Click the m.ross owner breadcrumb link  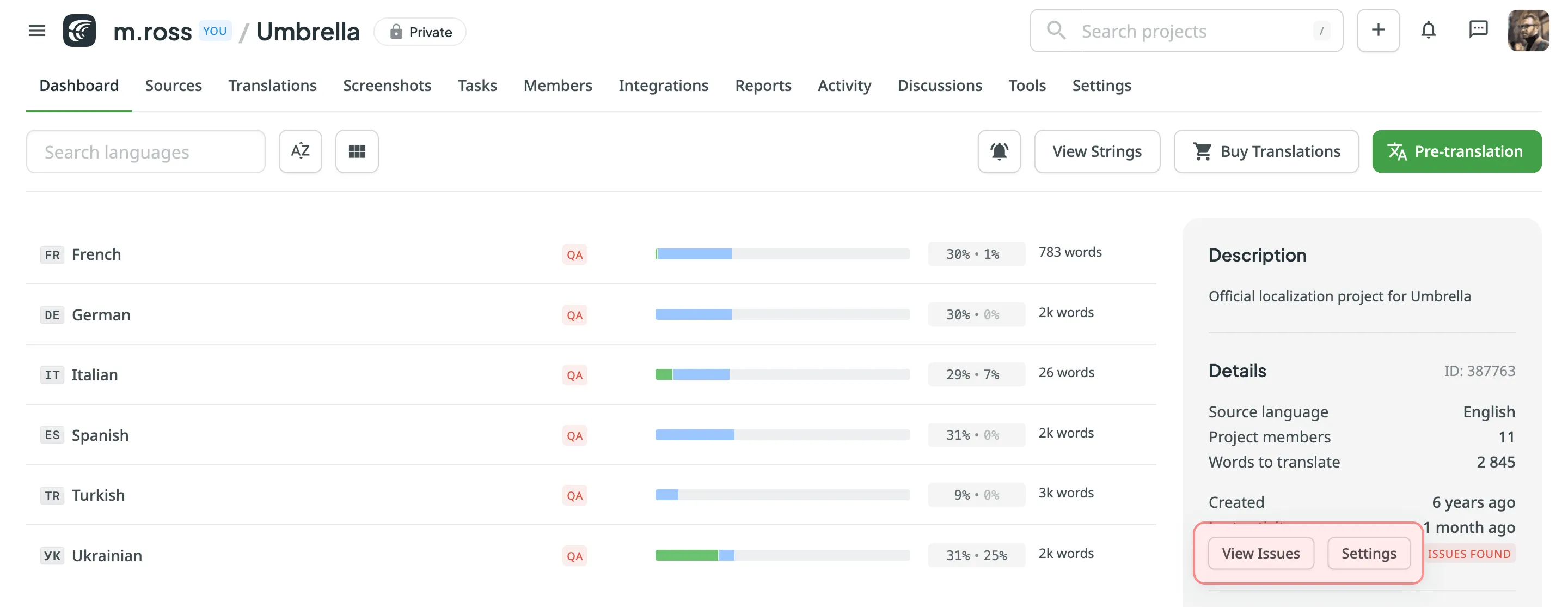click(152, 32)
